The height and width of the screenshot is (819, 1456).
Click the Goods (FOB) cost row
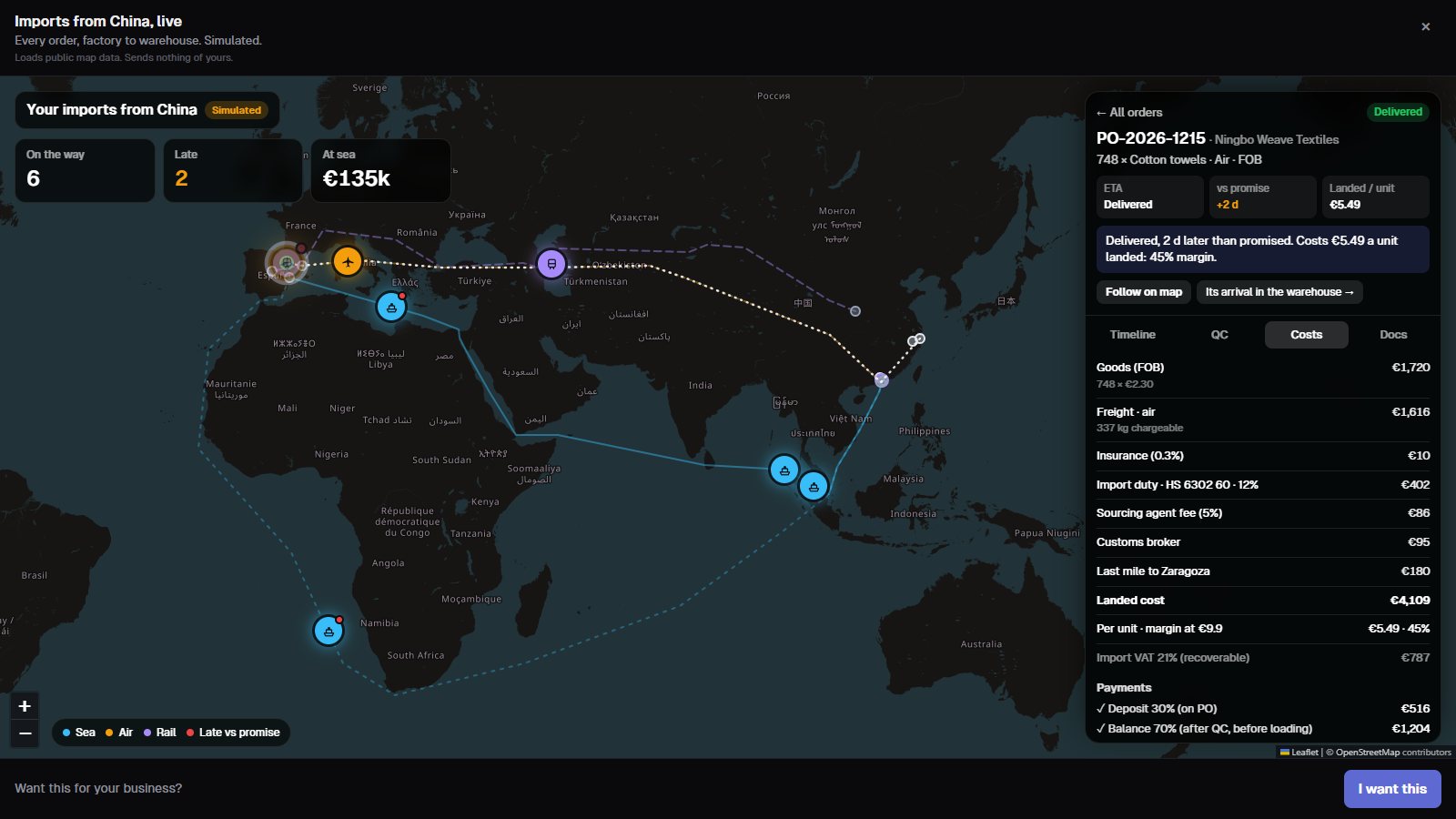[x=1263, y=376]
